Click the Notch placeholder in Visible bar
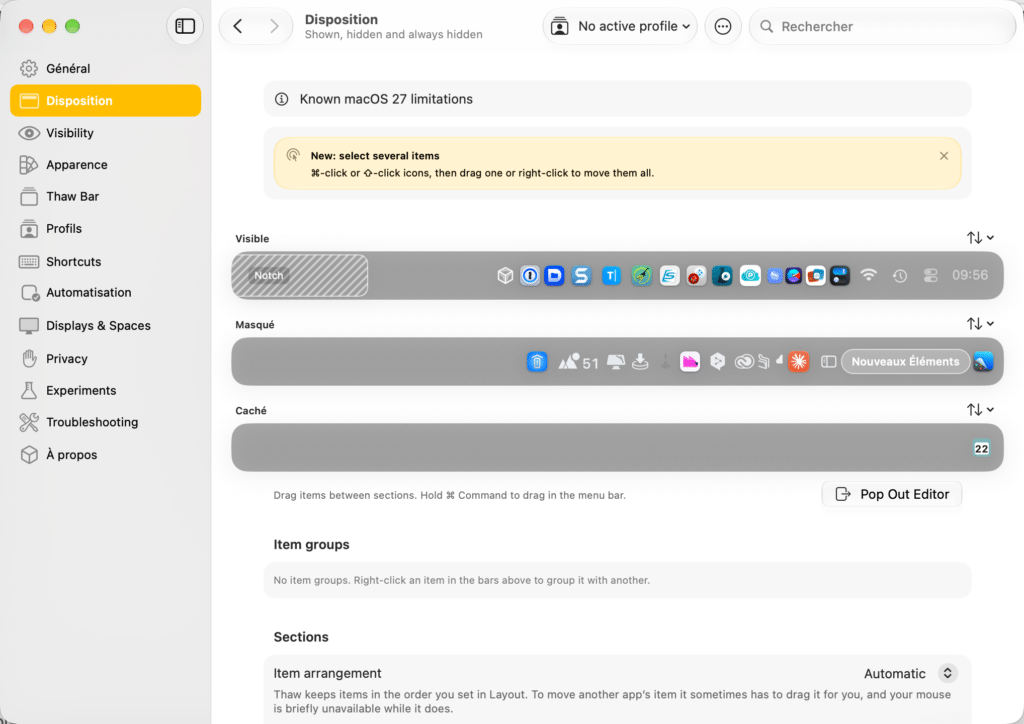 point(300,275)
